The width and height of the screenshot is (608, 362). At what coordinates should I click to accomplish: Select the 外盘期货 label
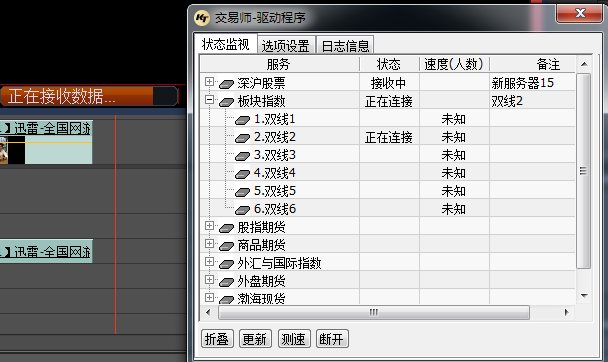click(261, 281)
